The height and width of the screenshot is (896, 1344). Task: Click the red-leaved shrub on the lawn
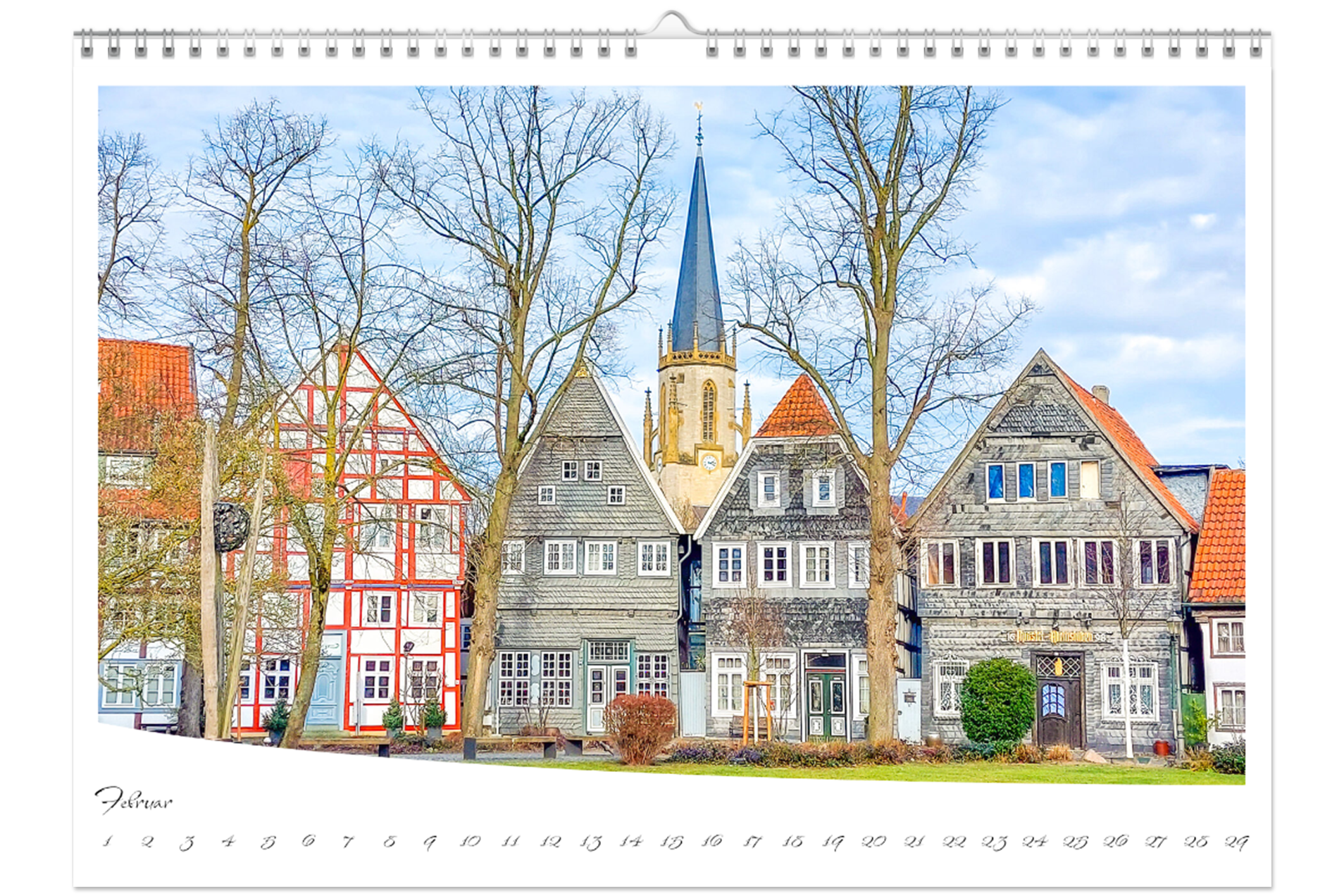[x=640, y=727]
